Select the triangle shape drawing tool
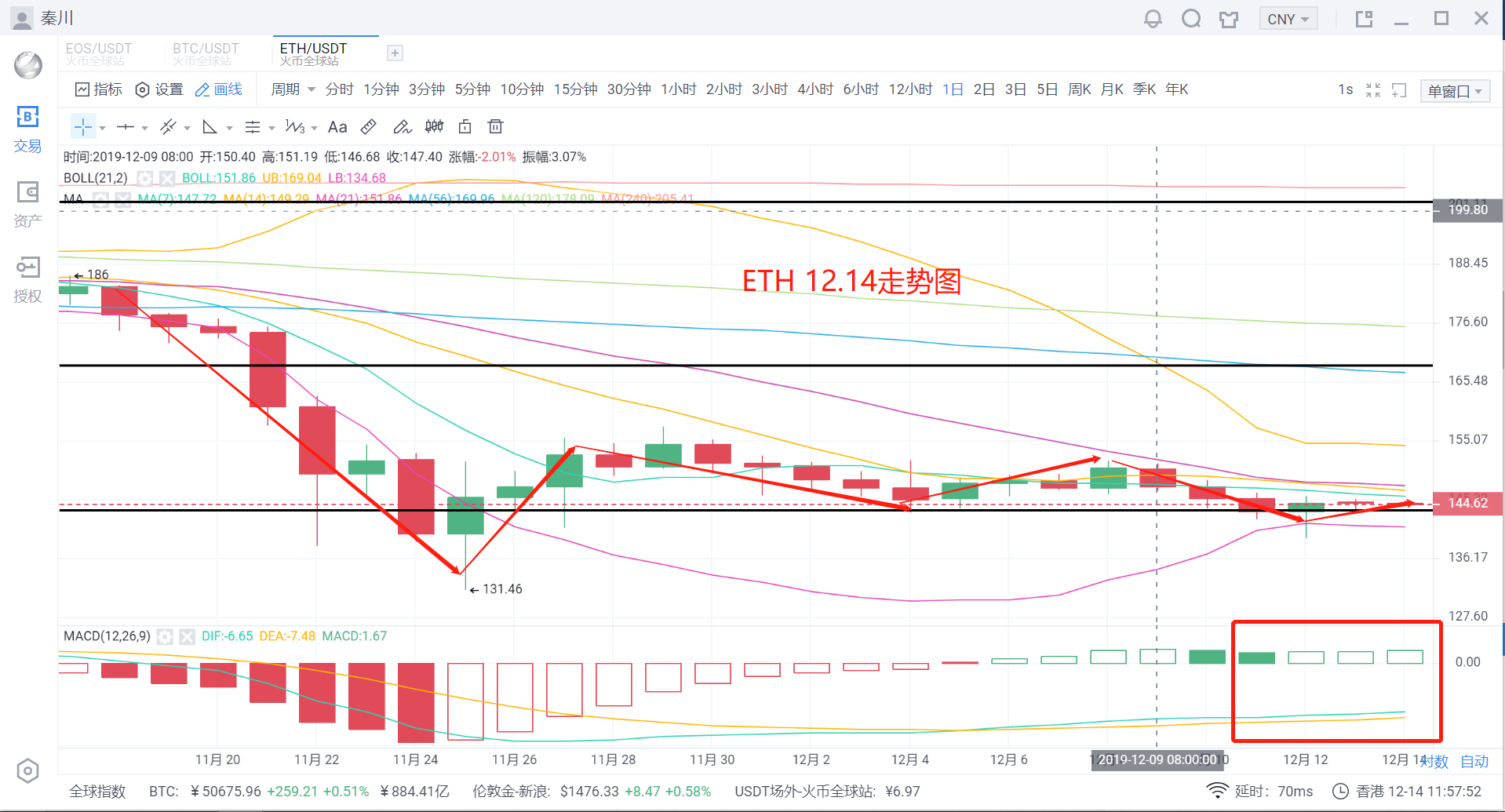1505x812 pixels. point(210,126)
